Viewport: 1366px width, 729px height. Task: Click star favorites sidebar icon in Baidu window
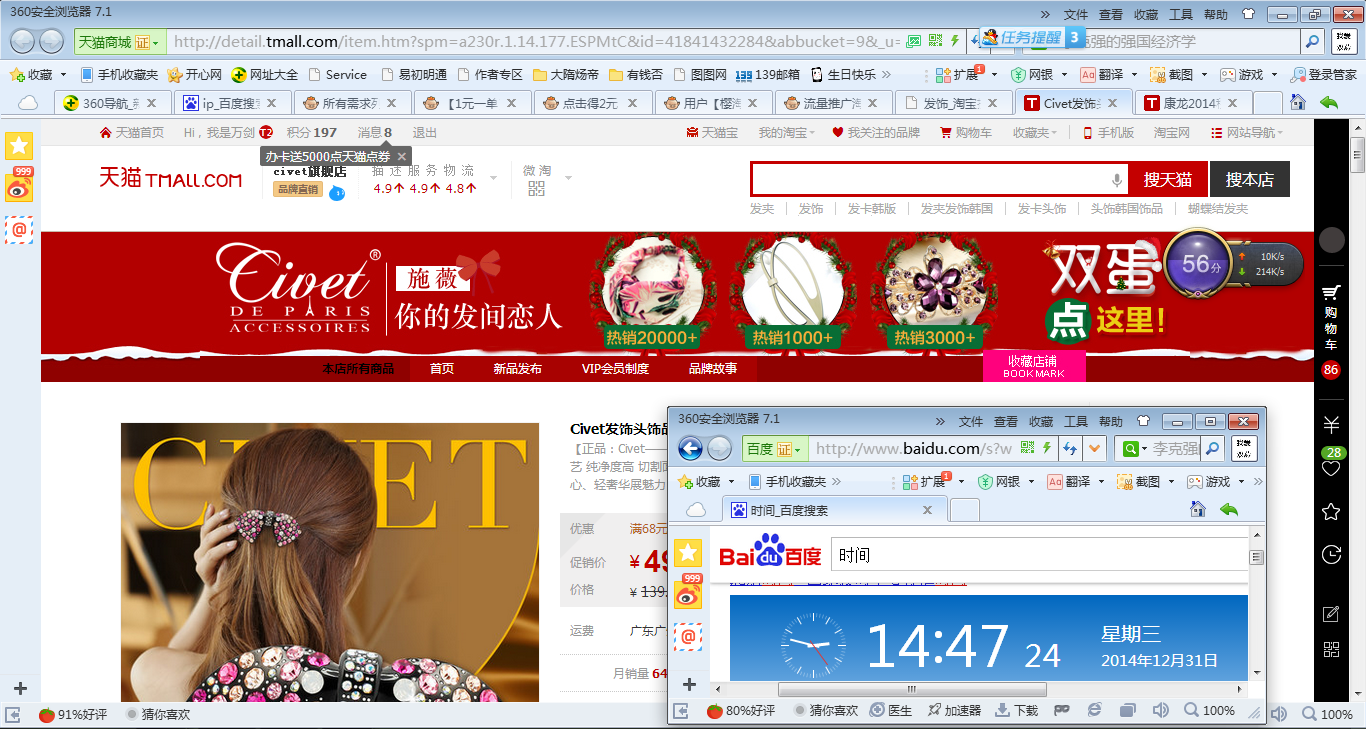coord(688,552)
